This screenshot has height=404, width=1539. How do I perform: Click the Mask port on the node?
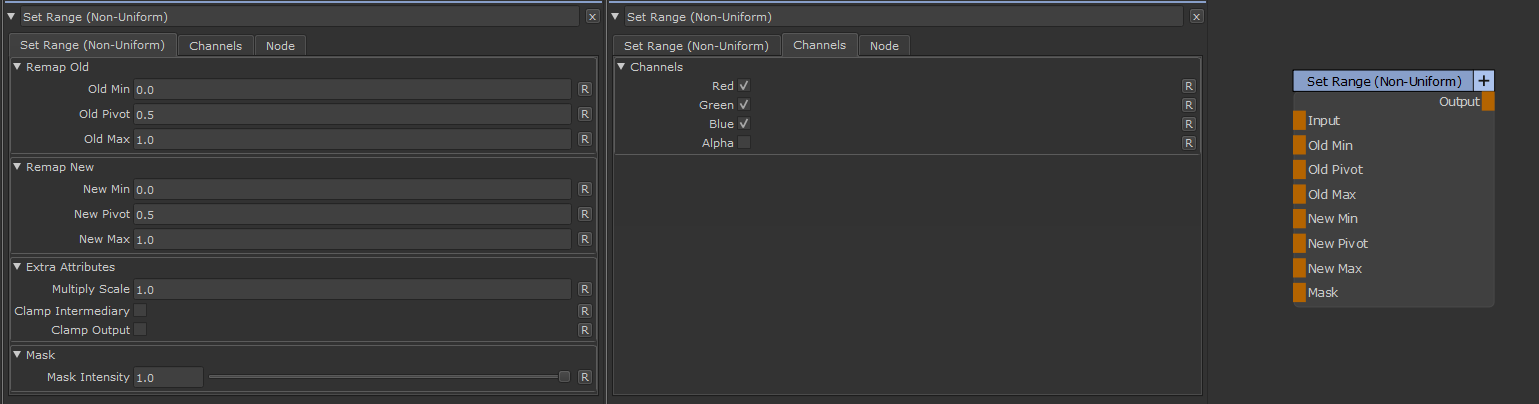(1299, 293)
